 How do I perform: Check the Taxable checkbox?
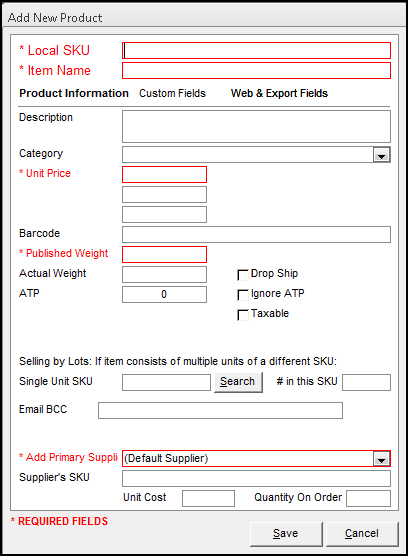pos(243,315)
